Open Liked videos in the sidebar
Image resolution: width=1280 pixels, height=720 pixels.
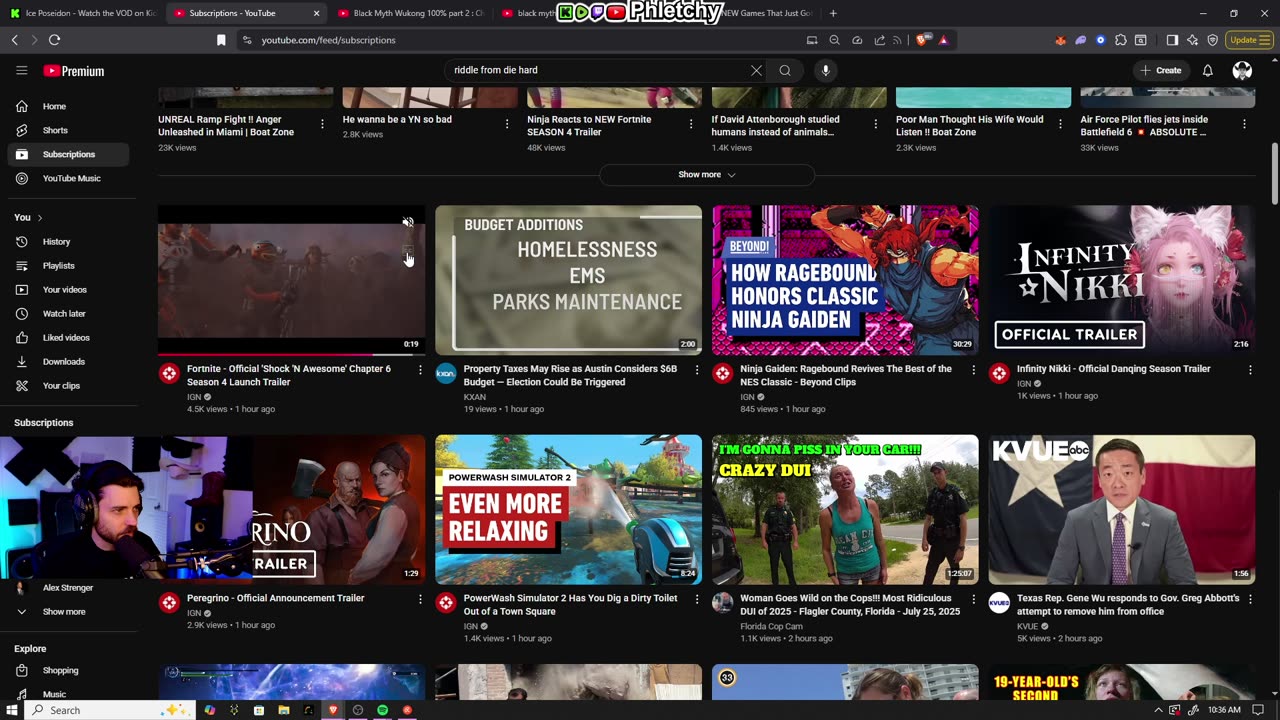coord(68,338)
